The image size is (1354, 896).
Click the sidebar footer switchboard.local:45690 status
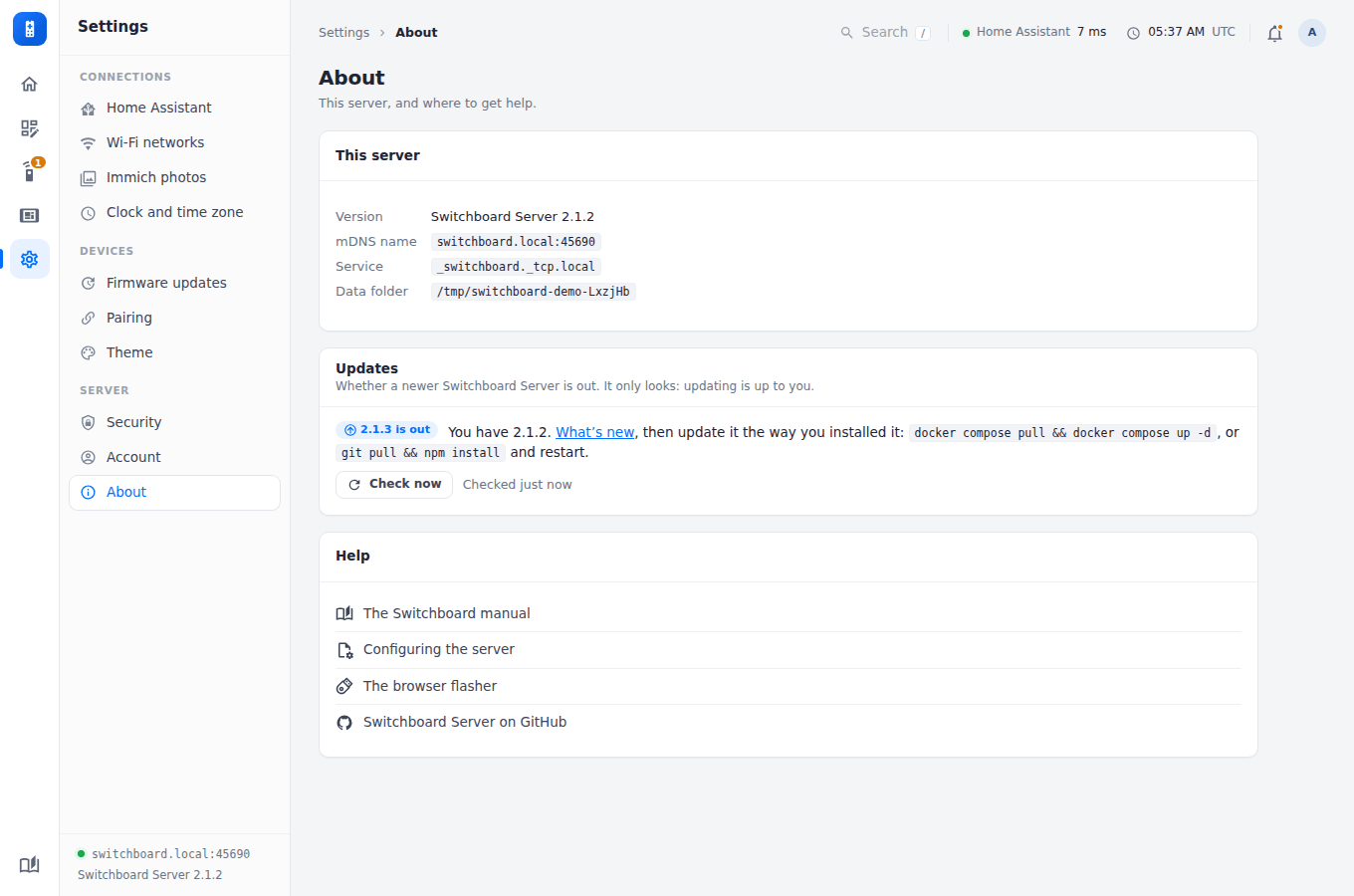(x=164, y=854)
